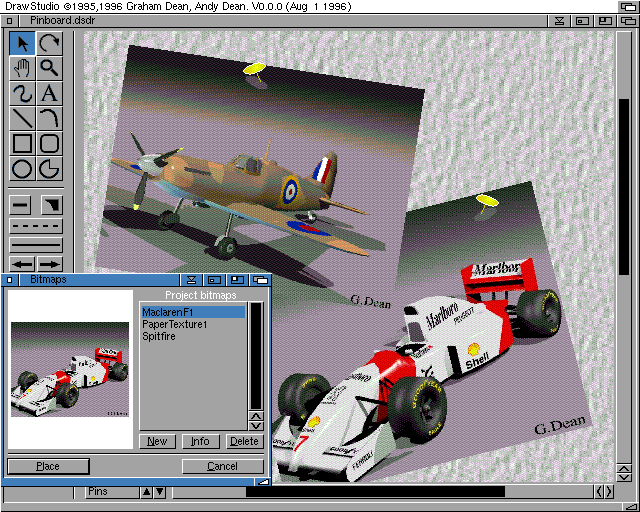
Task: Select the rounded rectangle tool
Action: tap(49, 143)
